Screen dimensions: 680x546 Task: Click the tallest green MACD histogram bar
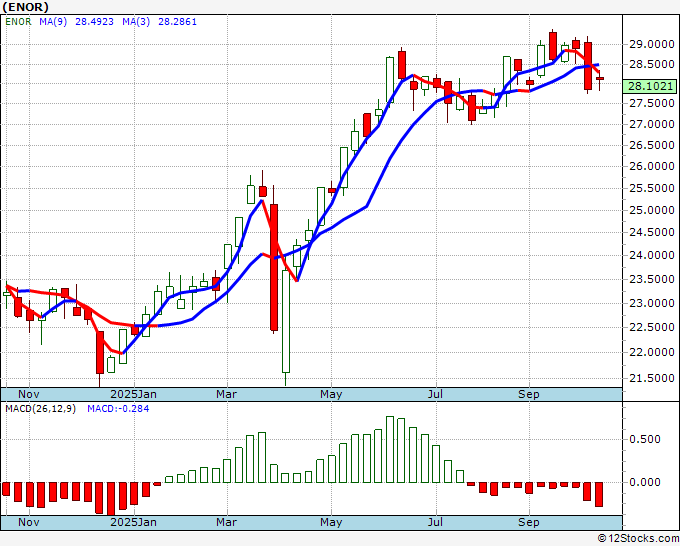389,449
